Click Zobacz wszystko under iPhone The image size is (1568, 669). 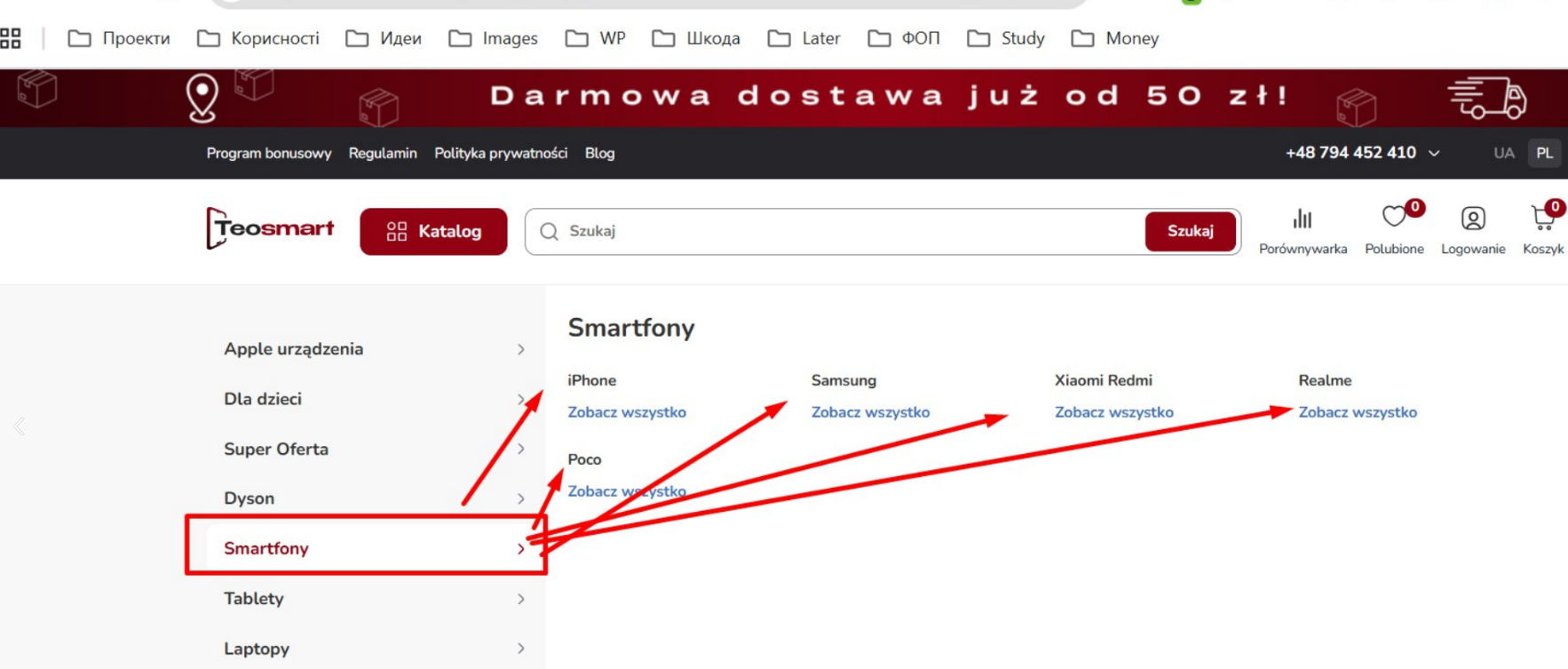coord(627,412)
